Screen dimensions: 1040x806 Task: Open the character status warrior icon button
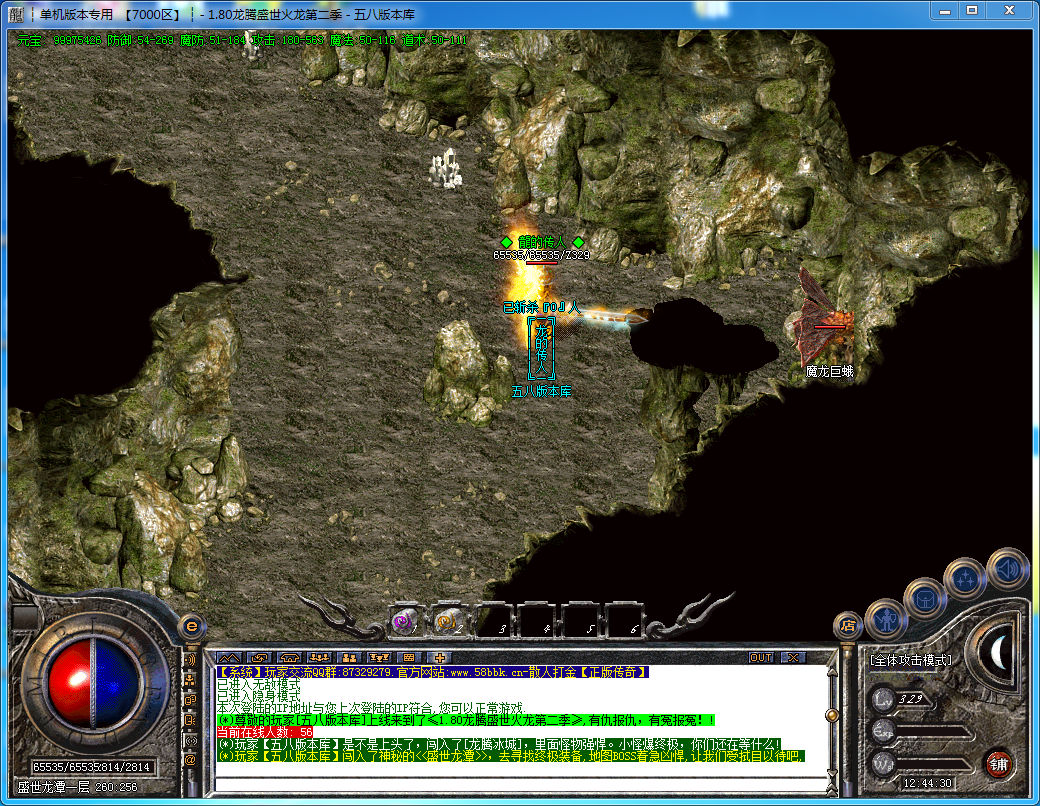pyautogui.click(x=885, y=620)
